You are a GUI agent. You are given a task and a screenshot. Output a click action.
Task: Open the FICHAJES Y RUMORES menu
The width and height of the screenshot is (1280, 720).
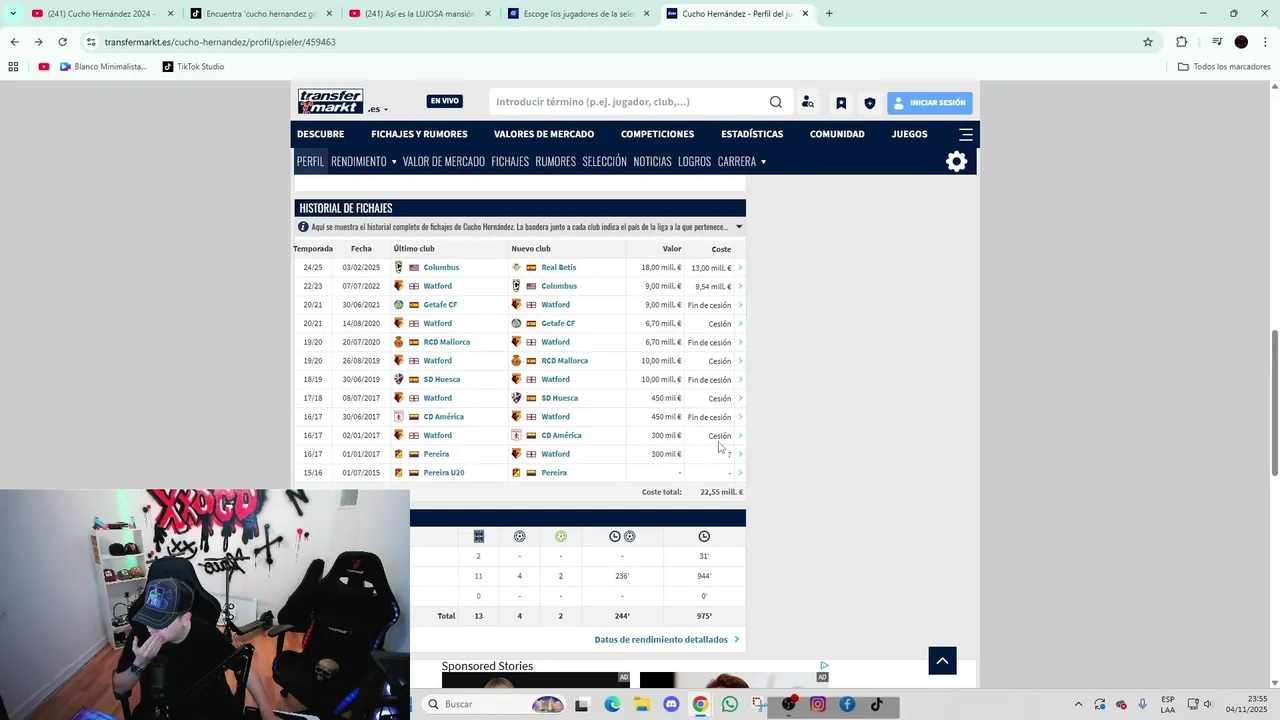(x=419, y=134)
